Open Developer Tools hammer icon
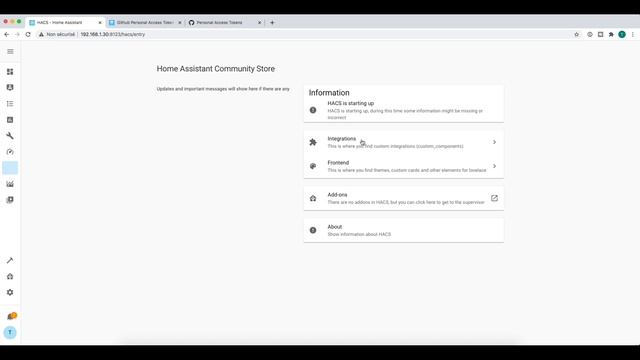 click(10, 260)
